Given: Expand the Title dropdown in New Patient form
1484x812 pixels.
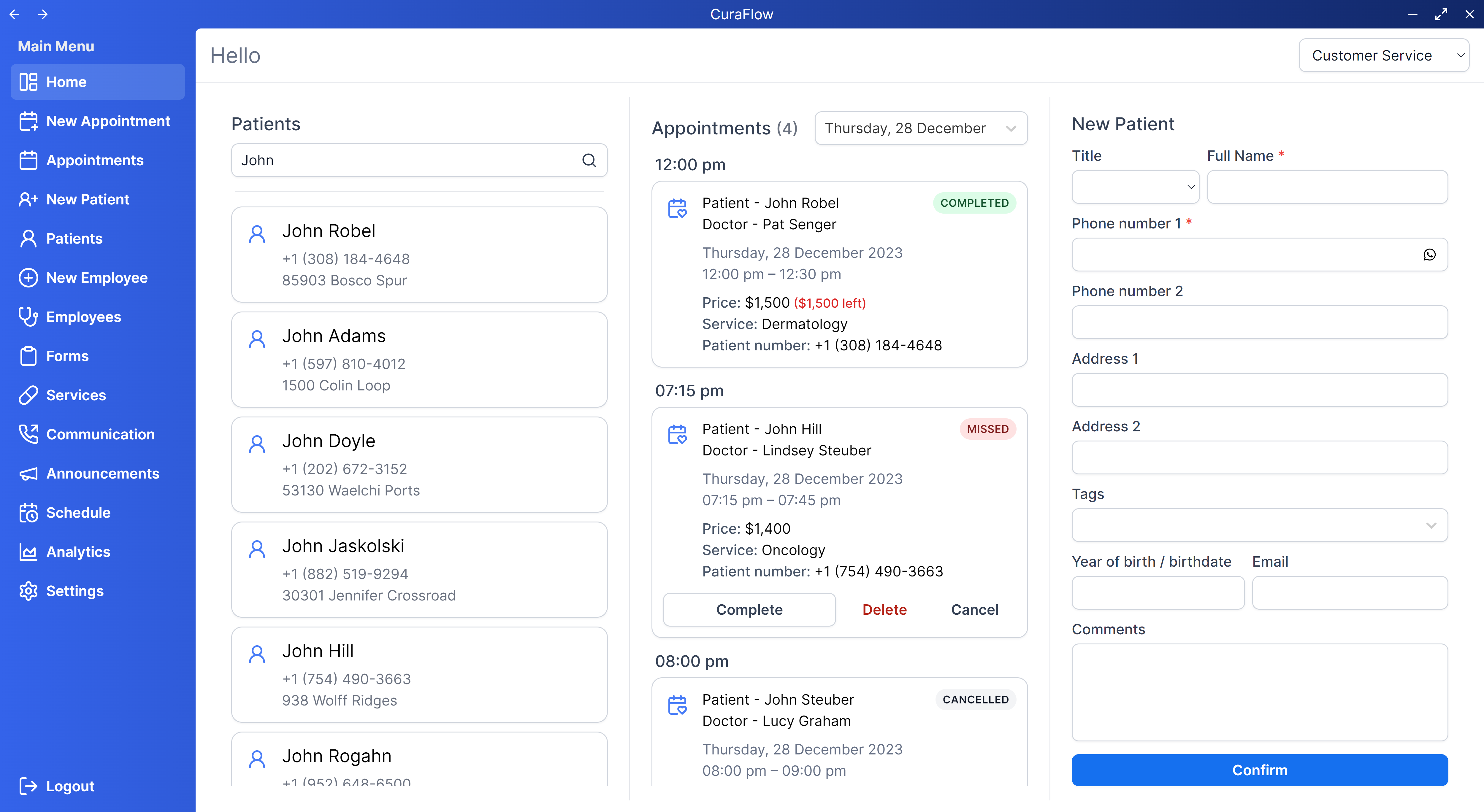Looking at the screenshot, I should tap(1136, 187).
